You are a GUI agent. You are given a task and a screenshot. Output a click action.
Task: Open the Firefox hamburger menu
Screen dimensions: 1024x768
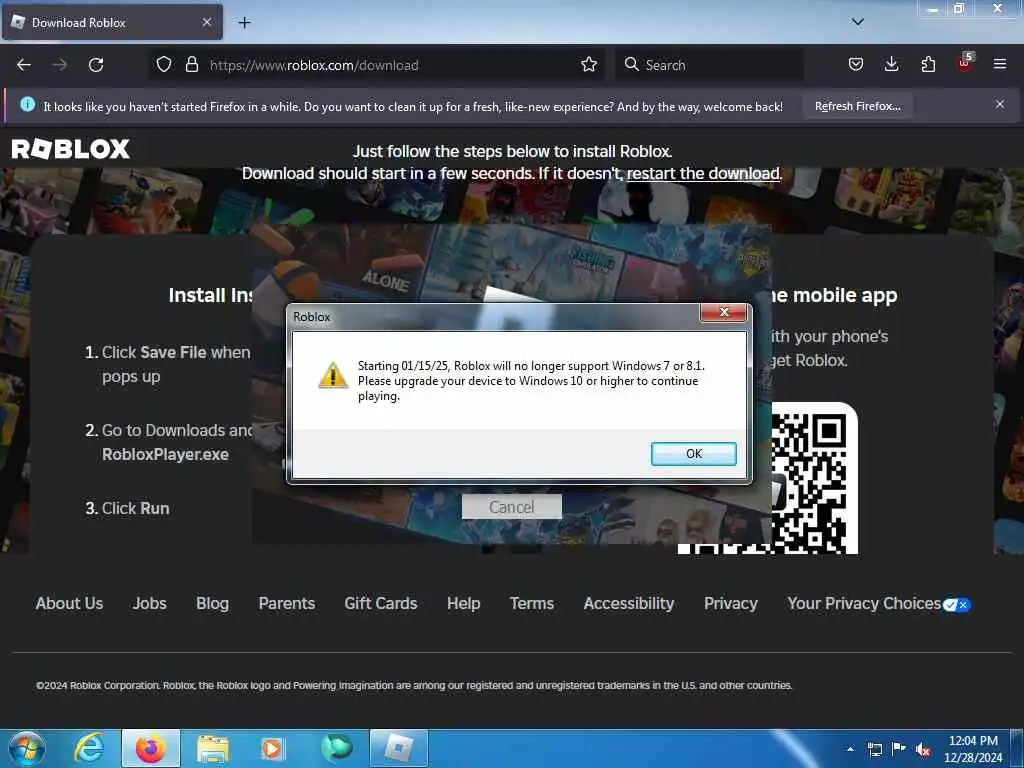pos(1000,64)
